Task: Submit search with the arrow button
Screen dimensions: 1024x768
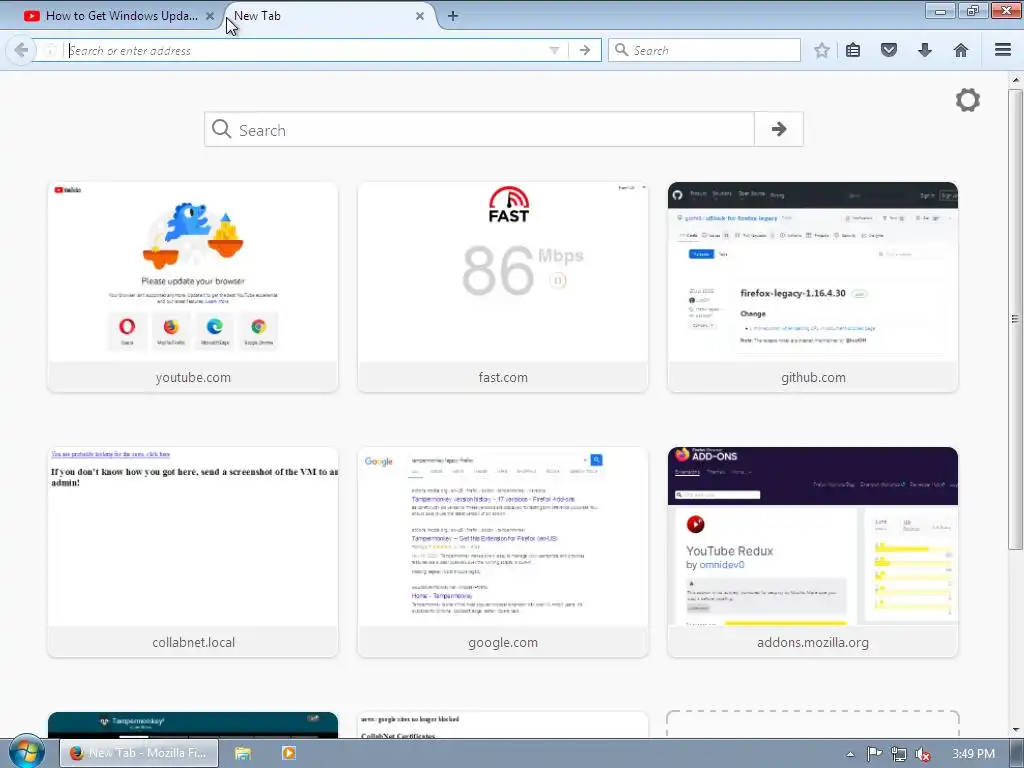Action: (x=778, y=129)
